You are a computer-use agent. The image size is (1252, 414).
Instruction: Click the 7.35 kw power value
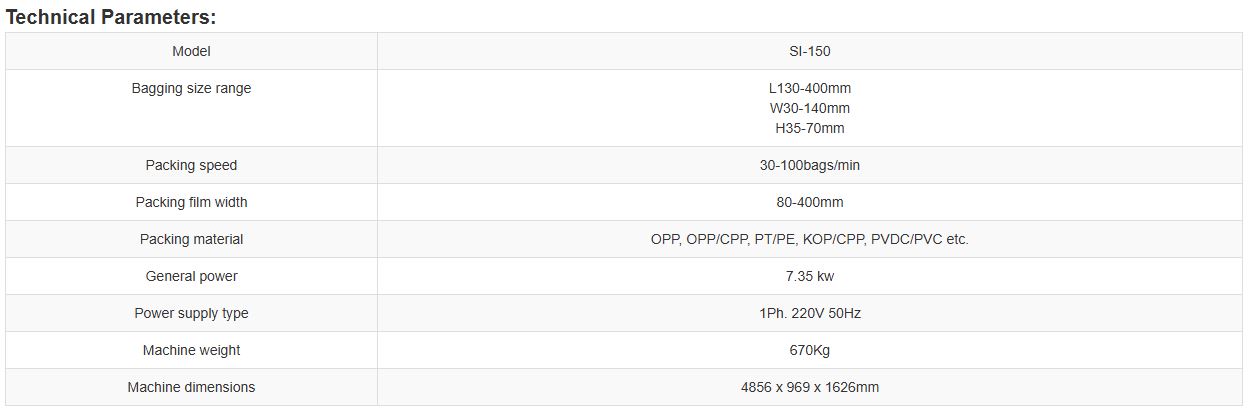(x=809, y=276)
